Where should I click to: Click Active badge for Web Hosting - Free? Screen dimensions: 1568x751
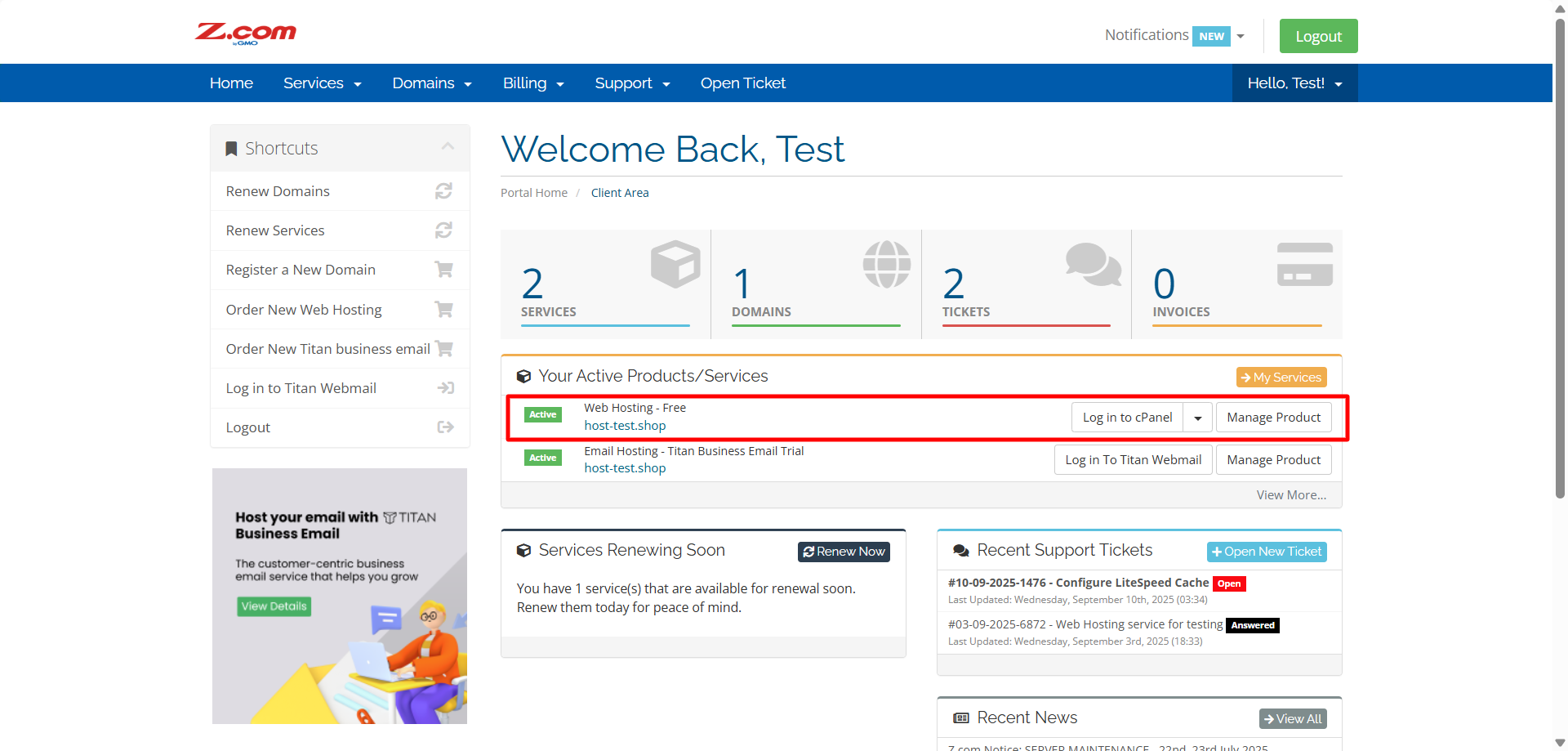coord(542,415)
